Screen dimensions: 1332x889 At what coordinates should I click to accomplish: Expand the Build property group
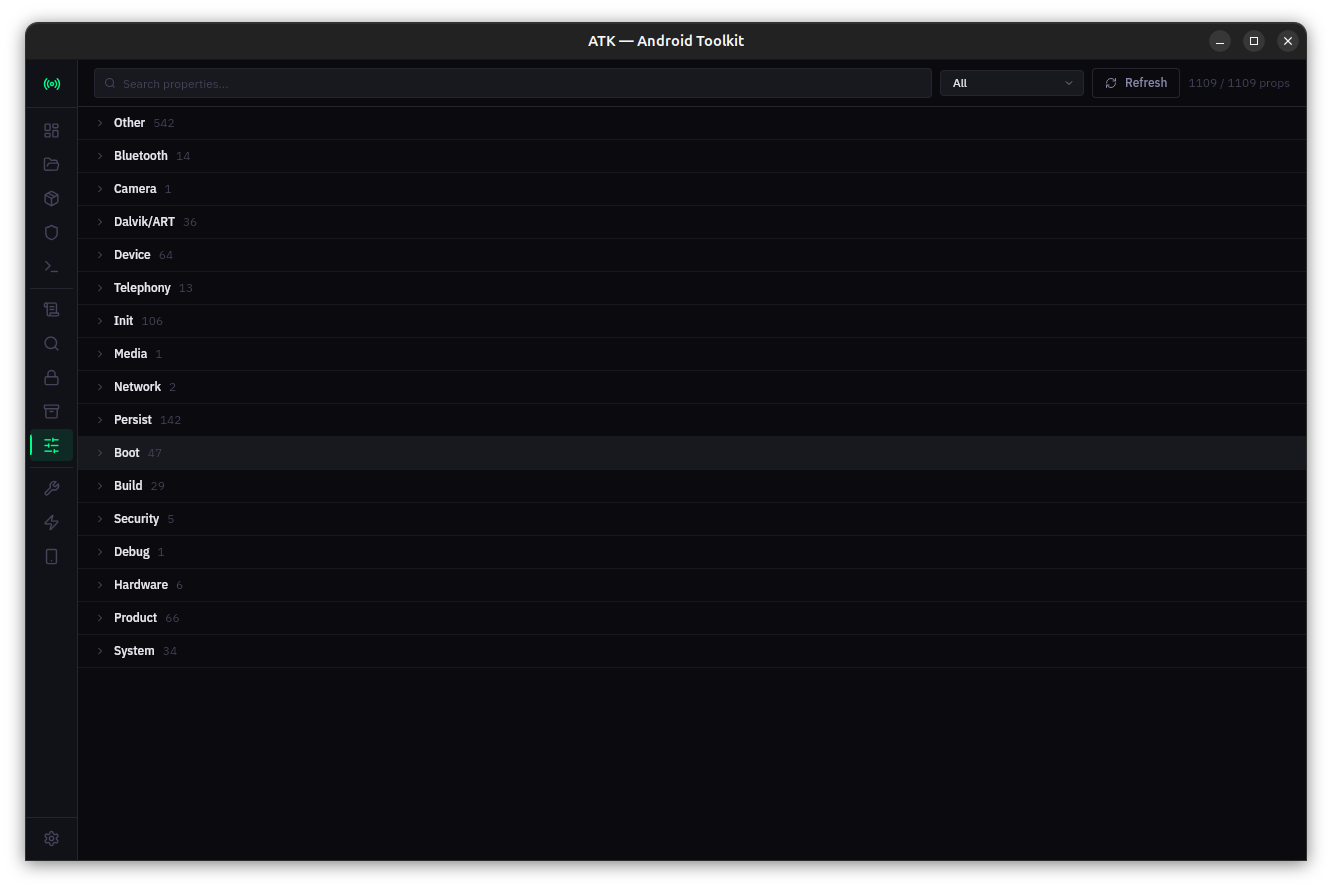(x=692, y=486)
